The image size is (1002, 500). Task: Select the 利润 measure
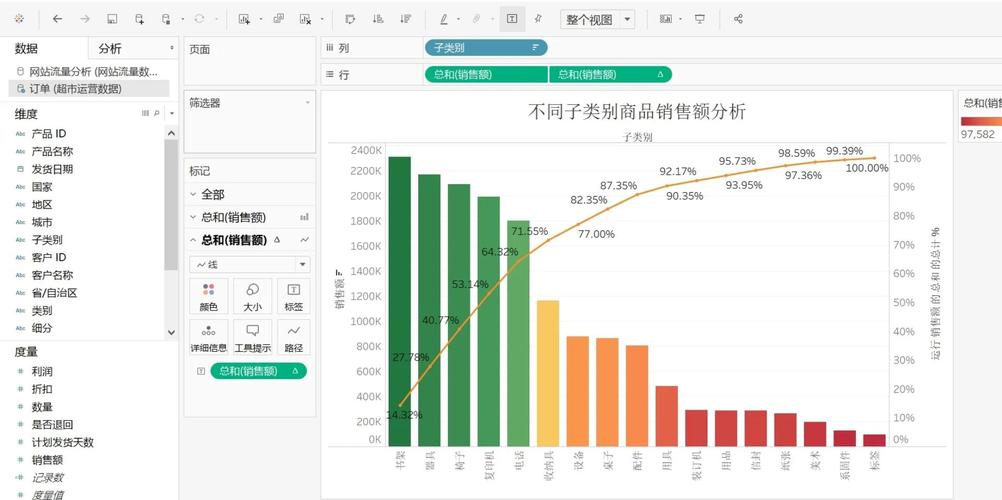pyautogui.click(x=42, y=371)
